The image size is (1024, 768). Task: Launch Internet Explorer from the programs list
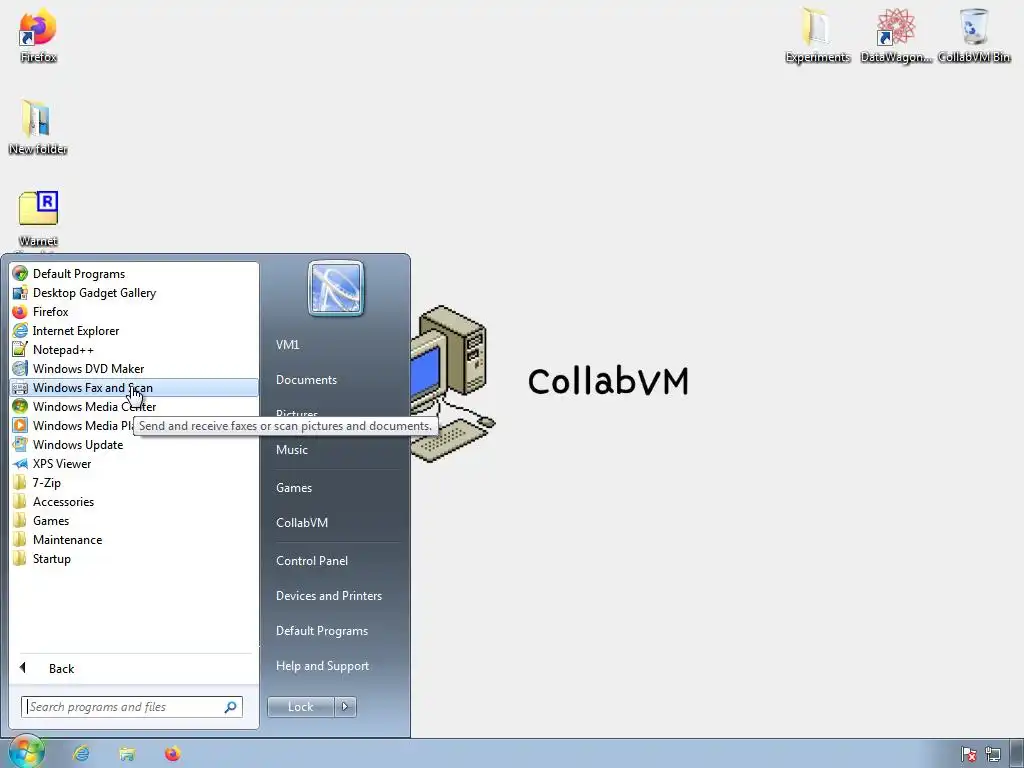(x=134, y=330)
